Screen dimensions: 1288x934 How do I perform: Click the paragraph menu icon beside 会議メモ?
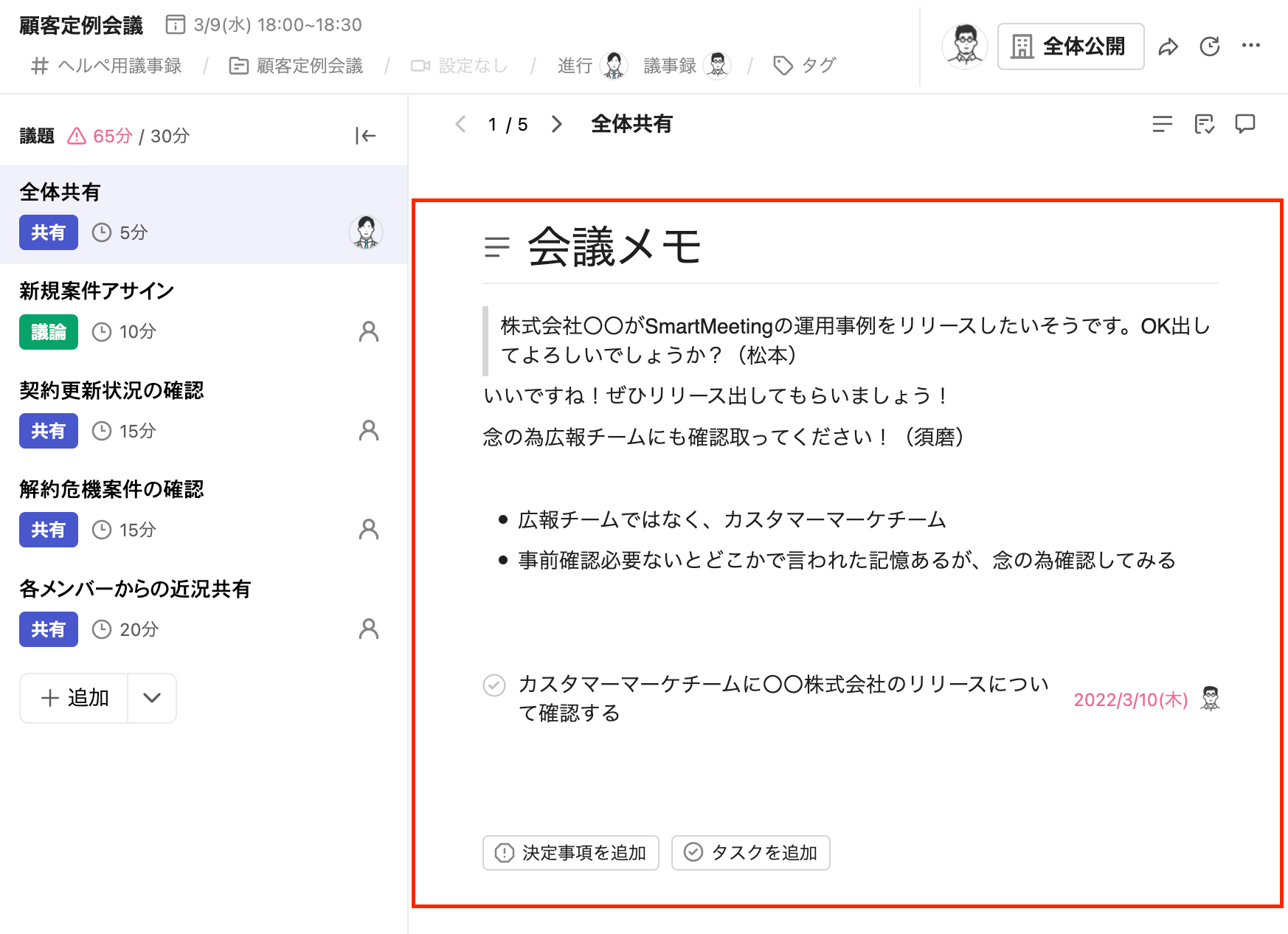(497, 247)
